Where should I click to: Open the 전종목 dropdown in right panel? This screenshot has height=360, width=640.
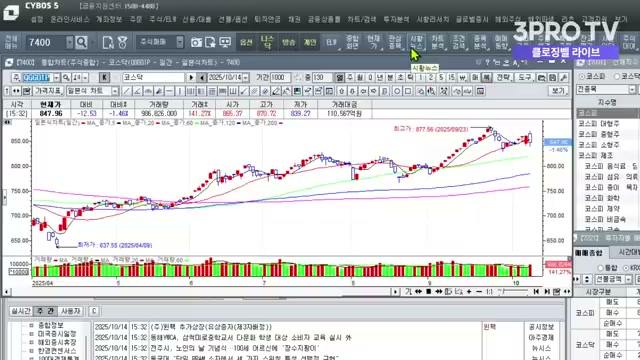tap(632, 89)
